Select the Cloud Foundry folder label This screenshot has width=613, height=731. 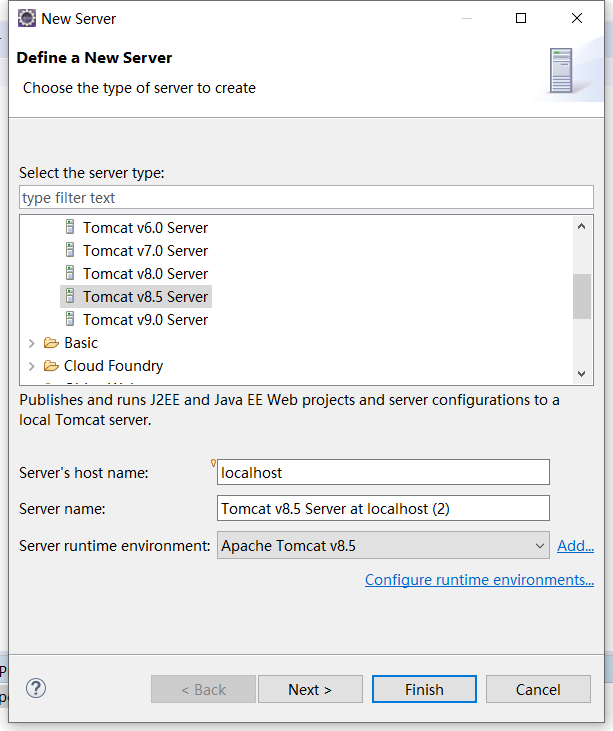click(x=113, y=366)
